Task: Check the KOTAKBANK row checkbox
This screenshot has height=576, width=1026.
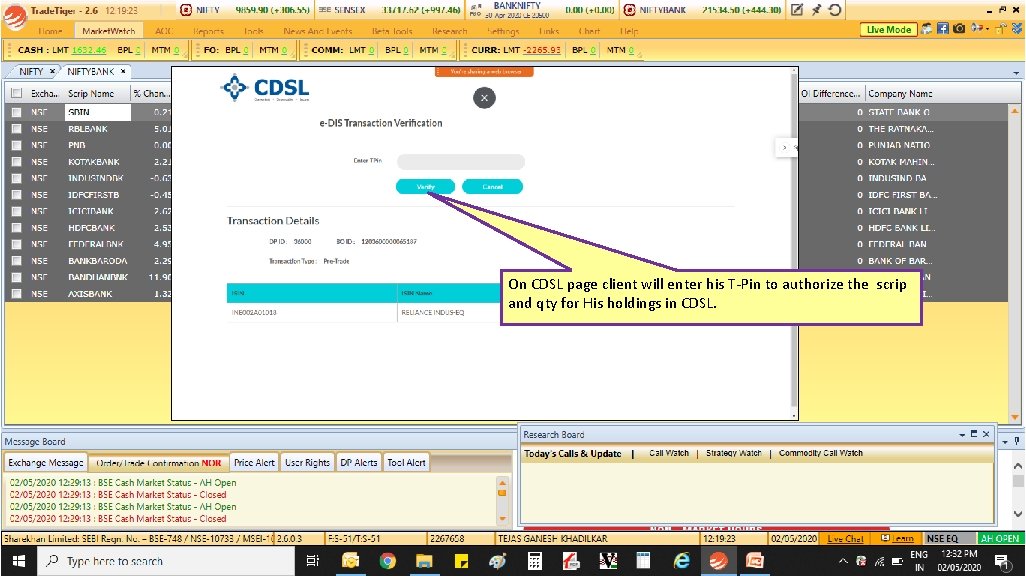Action: coord(16,162)
